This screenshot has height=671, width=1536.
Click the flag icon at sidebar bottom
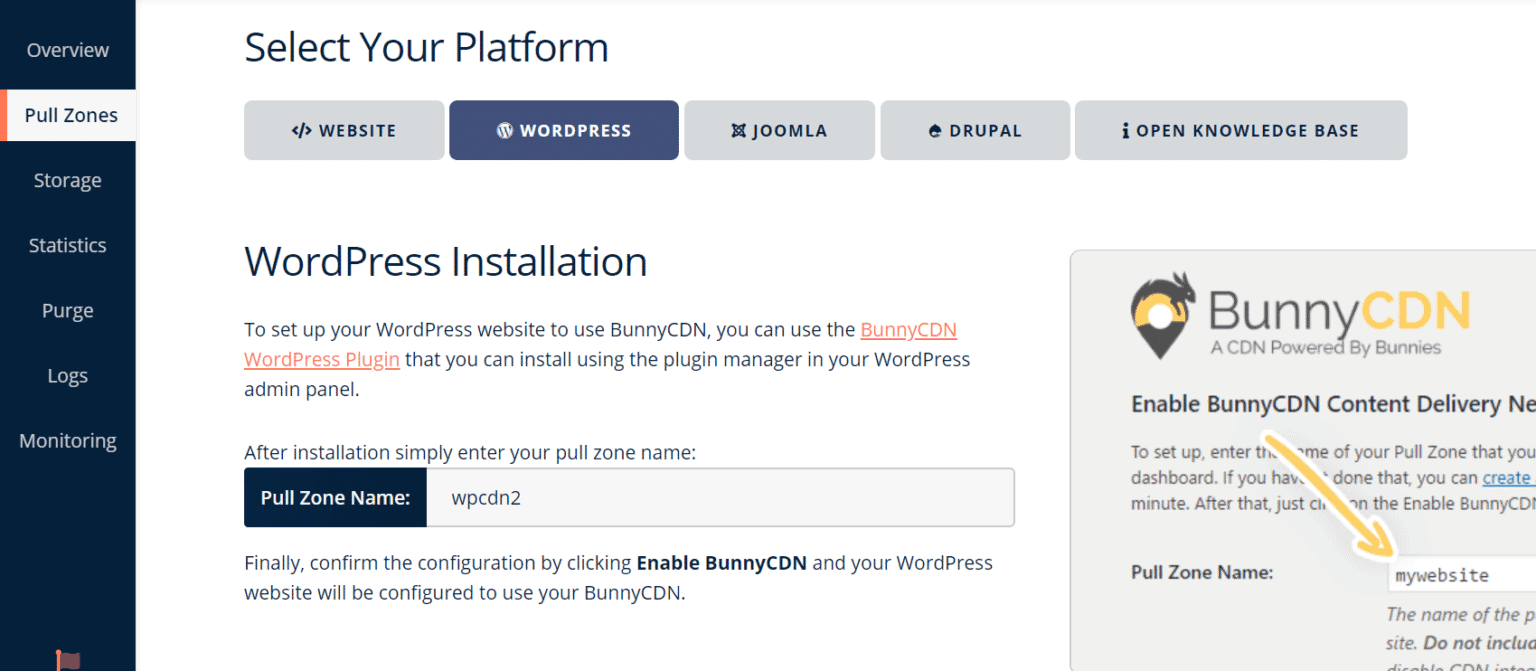point(68,660)
